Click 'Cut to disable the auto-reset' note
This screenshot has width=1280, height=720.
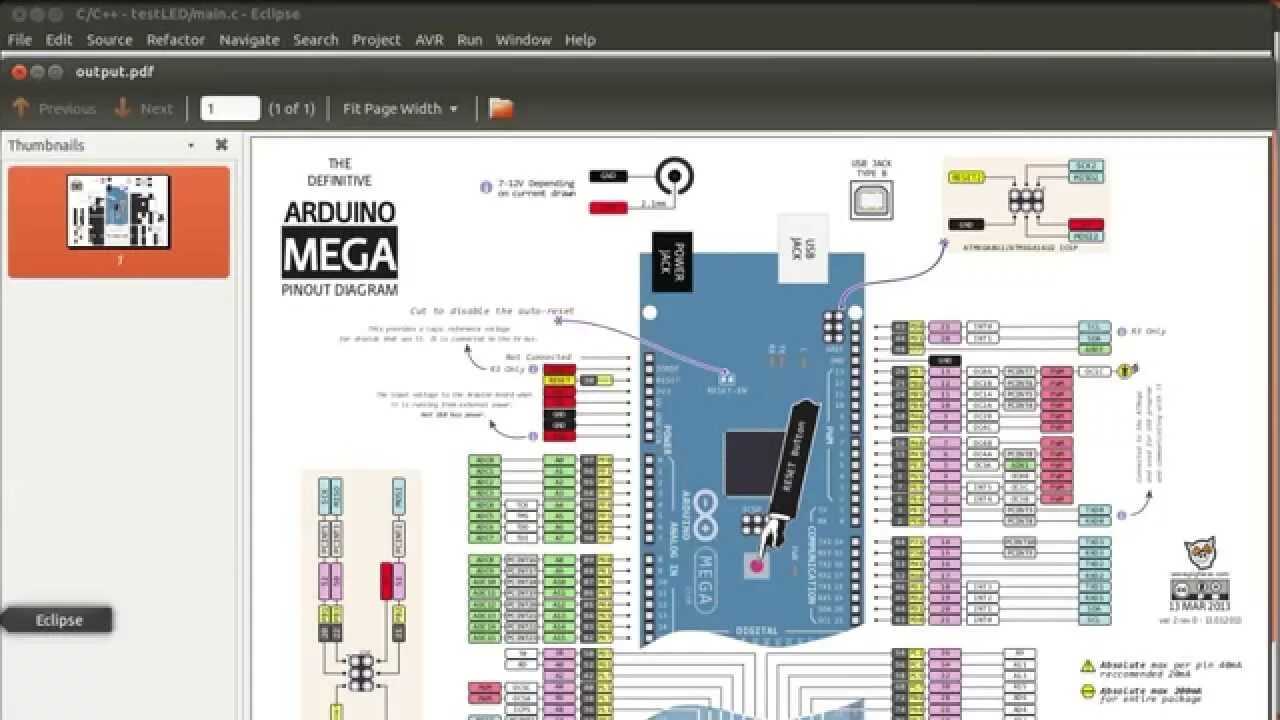pyautogui.click(x=492, y=311)
